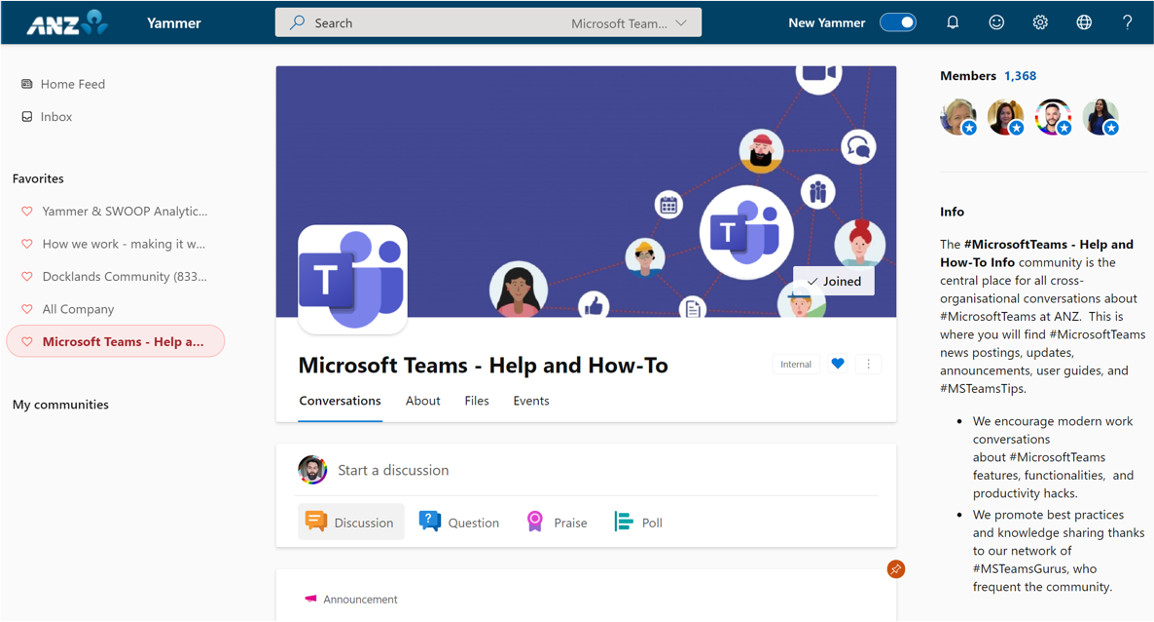
Task: Click the search magnifier icon
Action: click(297, 23)
